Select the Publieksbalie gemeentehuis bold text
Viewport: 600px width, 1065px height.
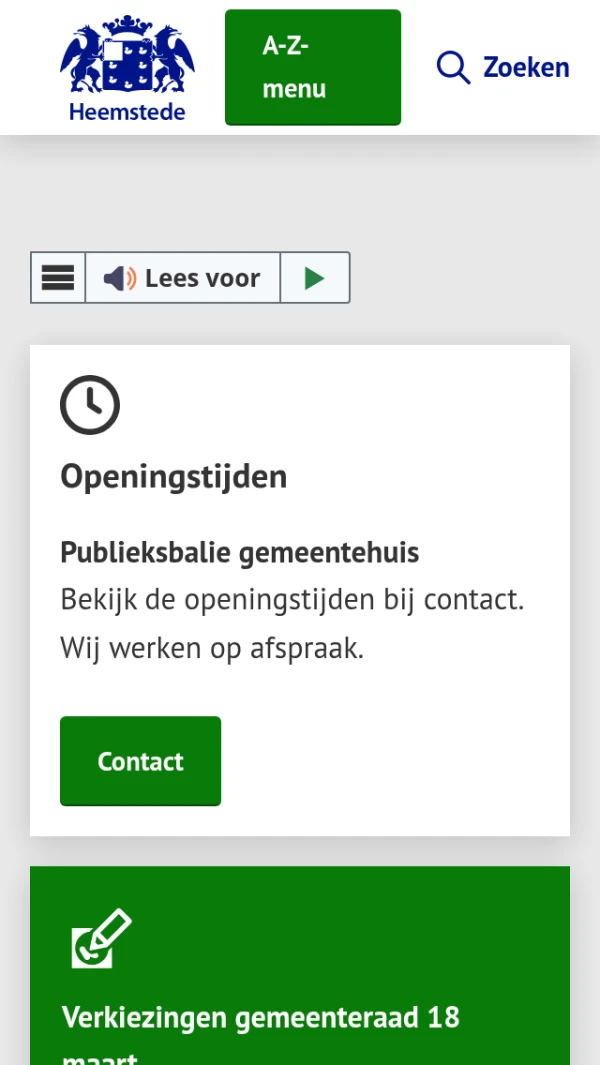239,552
